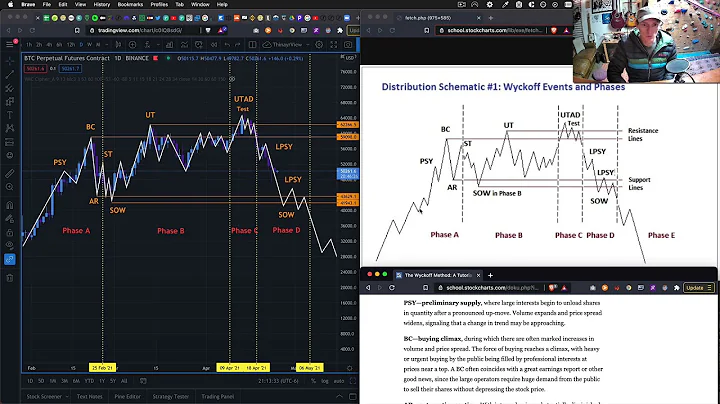Select the trend line drawing tool
720x404 pixels.
point(10,74)
